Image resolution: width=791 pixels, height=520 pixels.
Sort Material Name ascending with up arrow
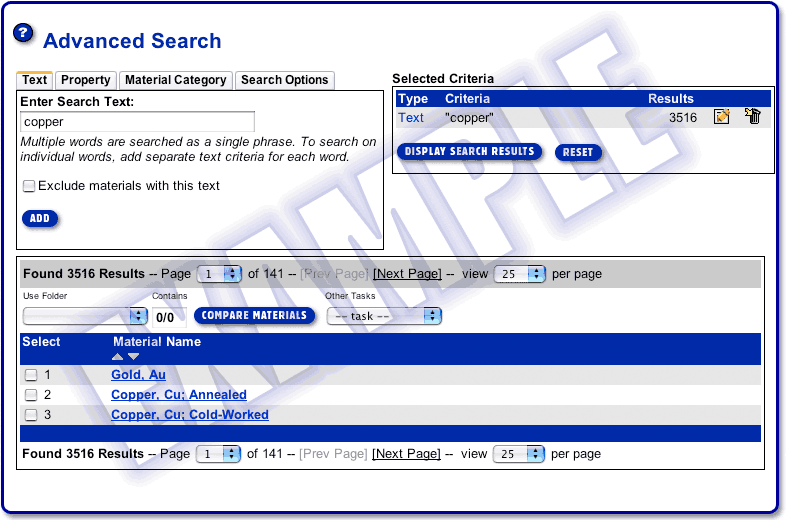point(118,357)
